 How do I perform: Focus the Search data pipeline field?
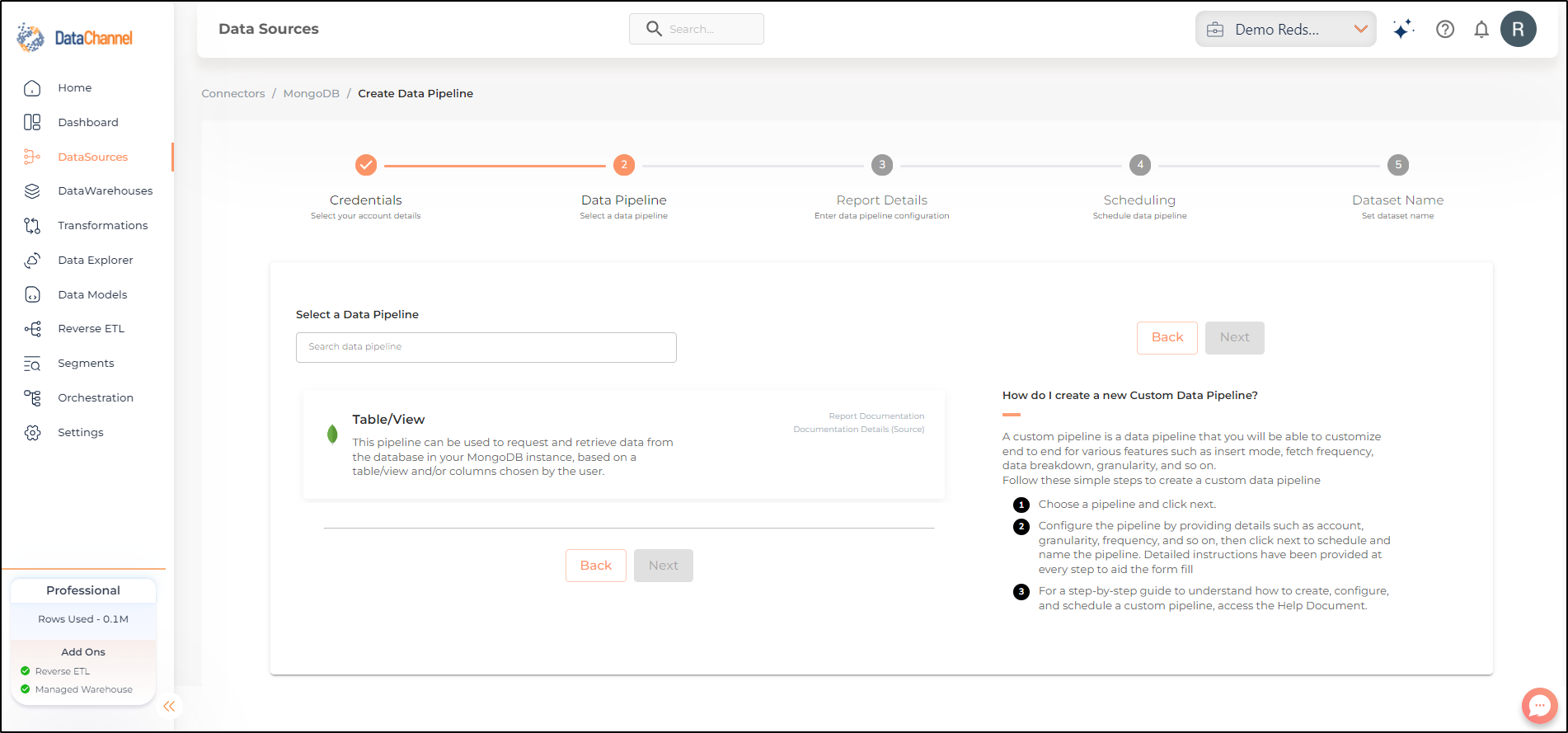click(x=486, y=348)
